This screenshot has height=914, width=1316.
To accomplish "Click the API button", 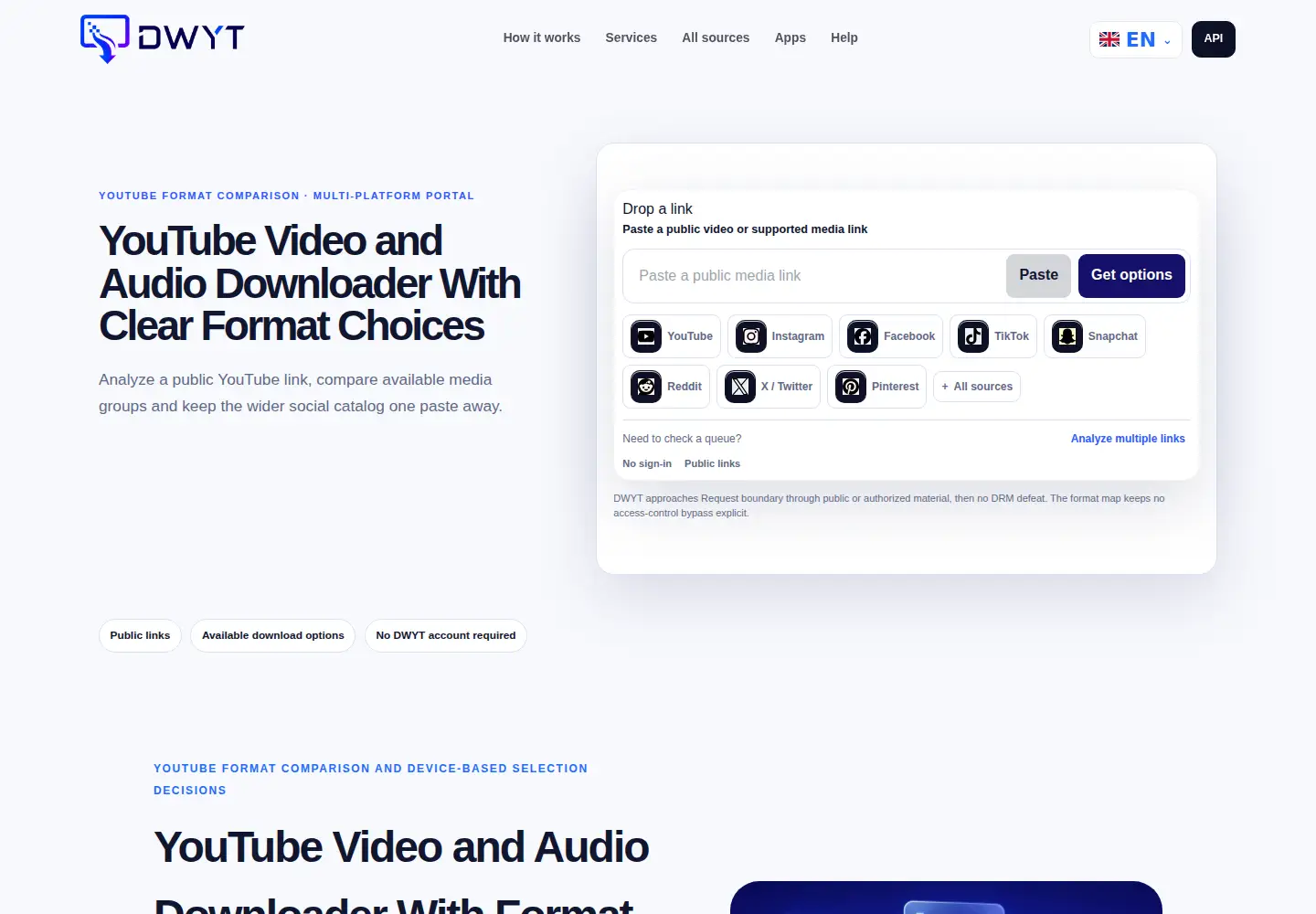I will click(1214, 39).
